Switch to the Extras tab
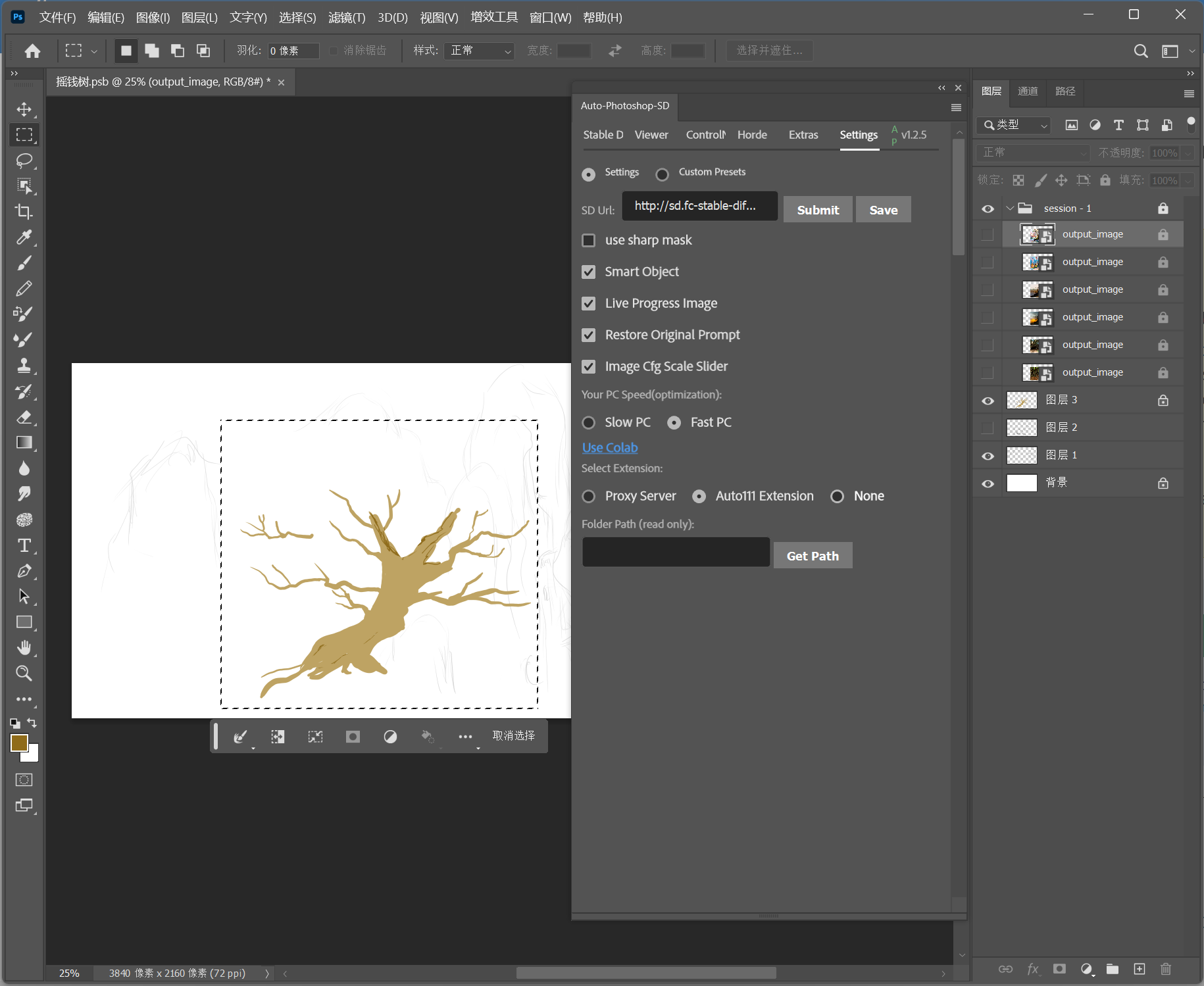1204x986 pixels. pos(803,135)
